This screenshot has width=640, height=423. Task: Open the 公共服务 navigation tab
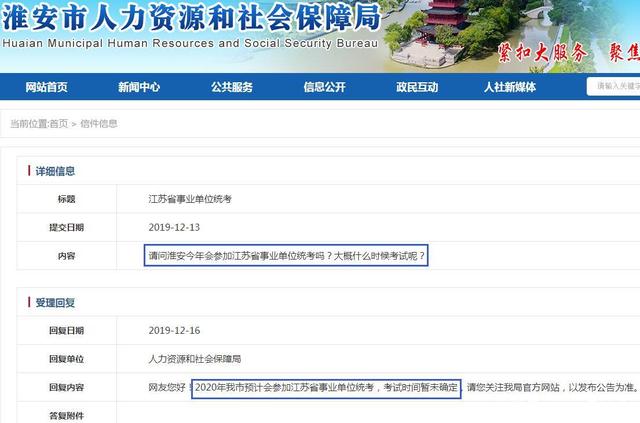click(x=232, y=87)
